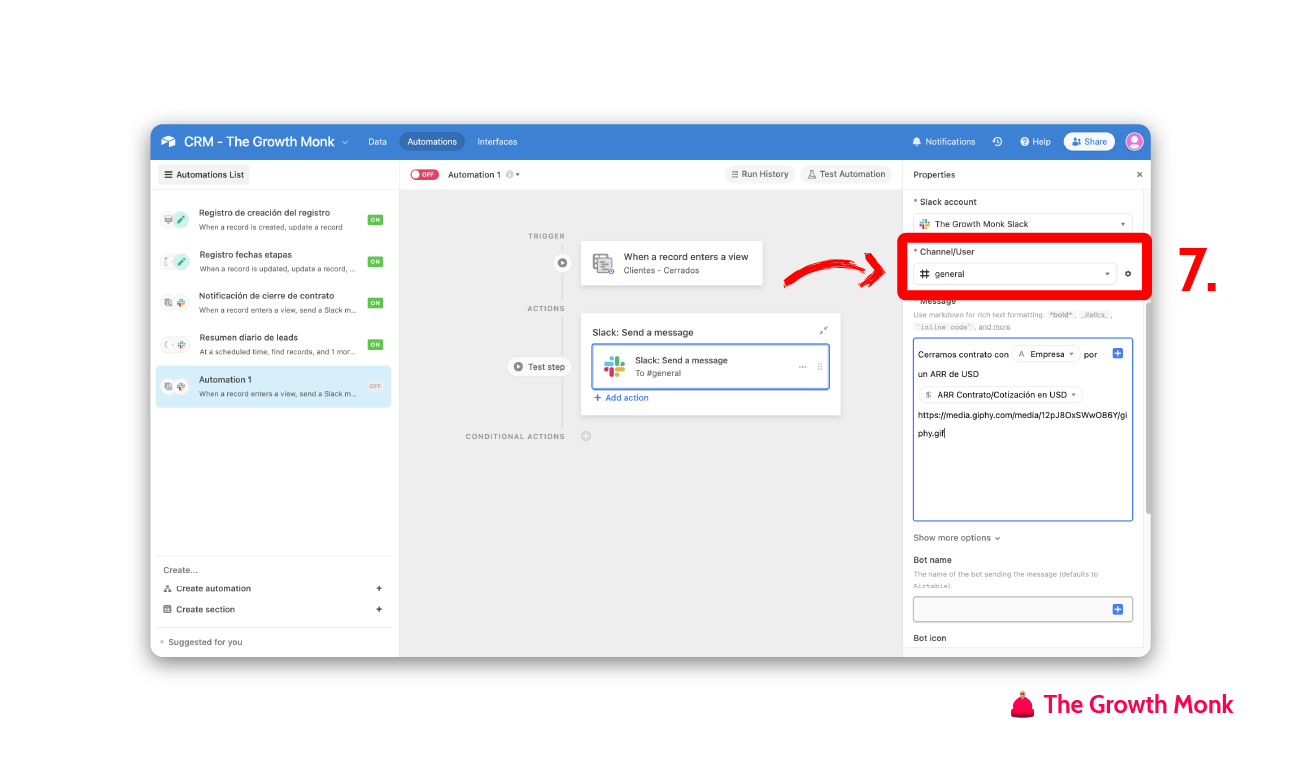
Task: Toggle ON badge of Resumen diario de leads
Action: click(375, 345)
